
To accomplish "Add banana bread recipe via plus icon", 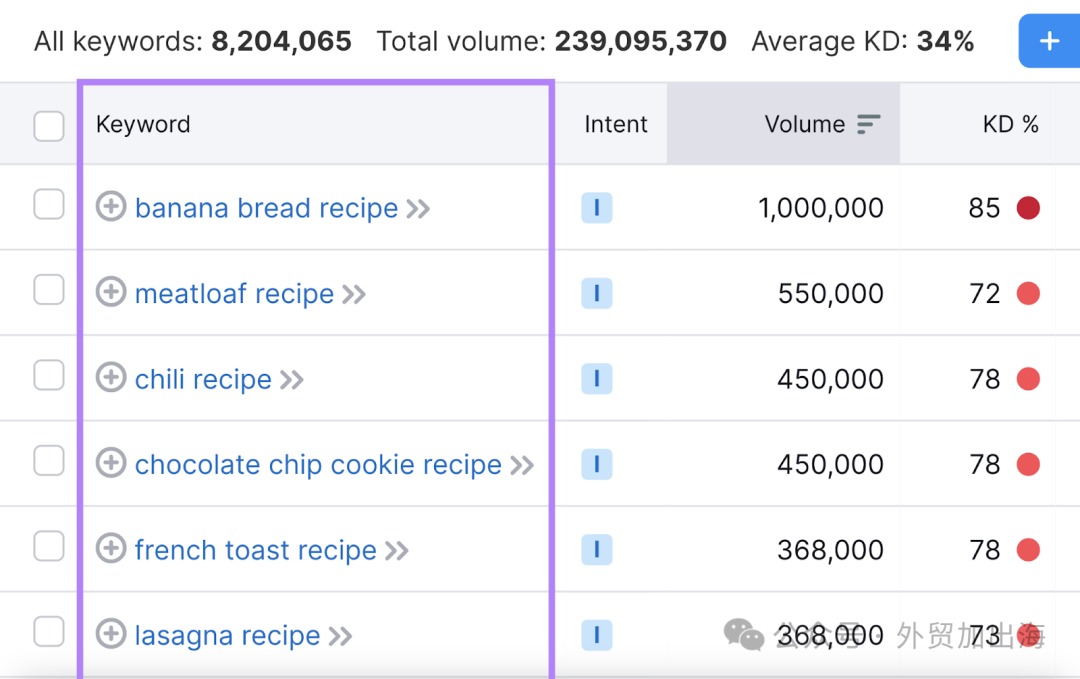I will tap(110, 207).
